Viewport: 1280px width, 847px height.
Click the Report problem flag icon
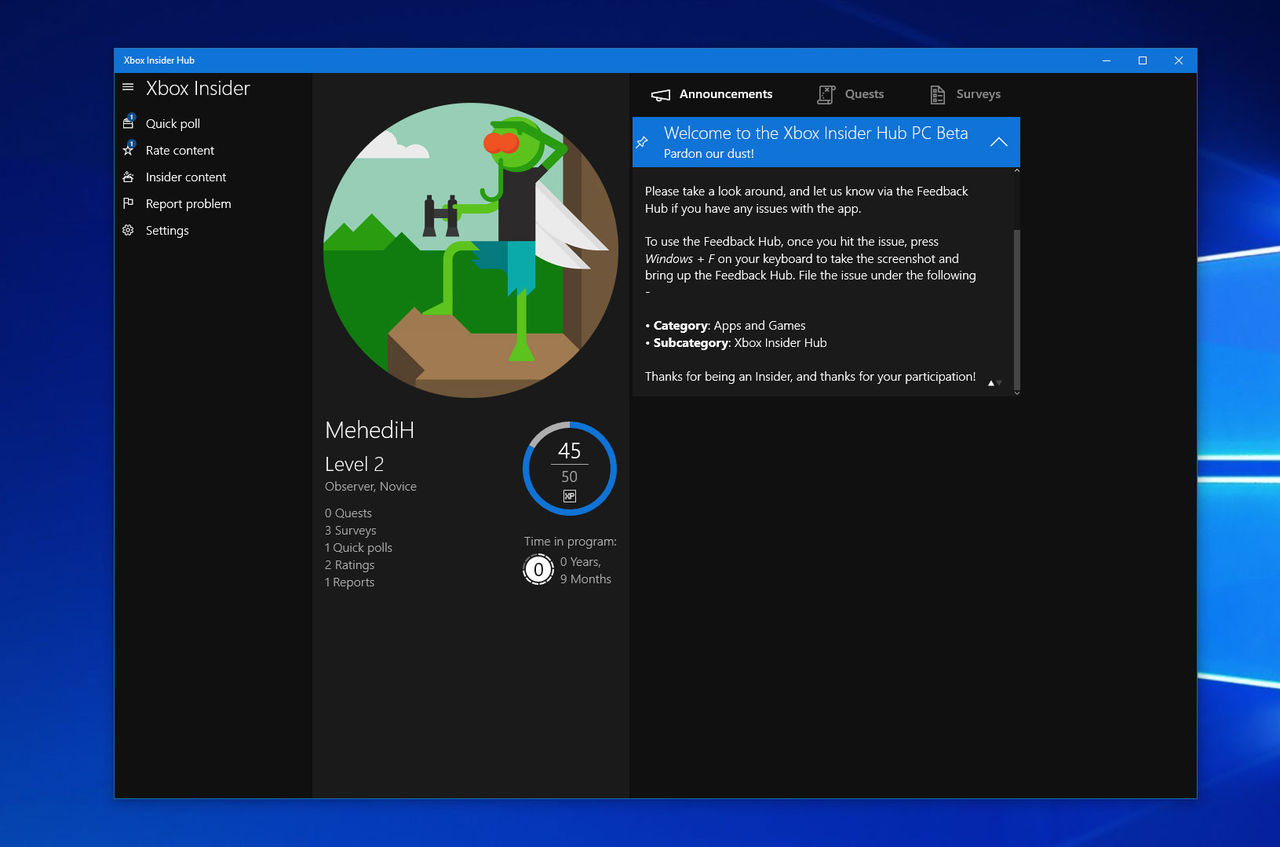128,204
